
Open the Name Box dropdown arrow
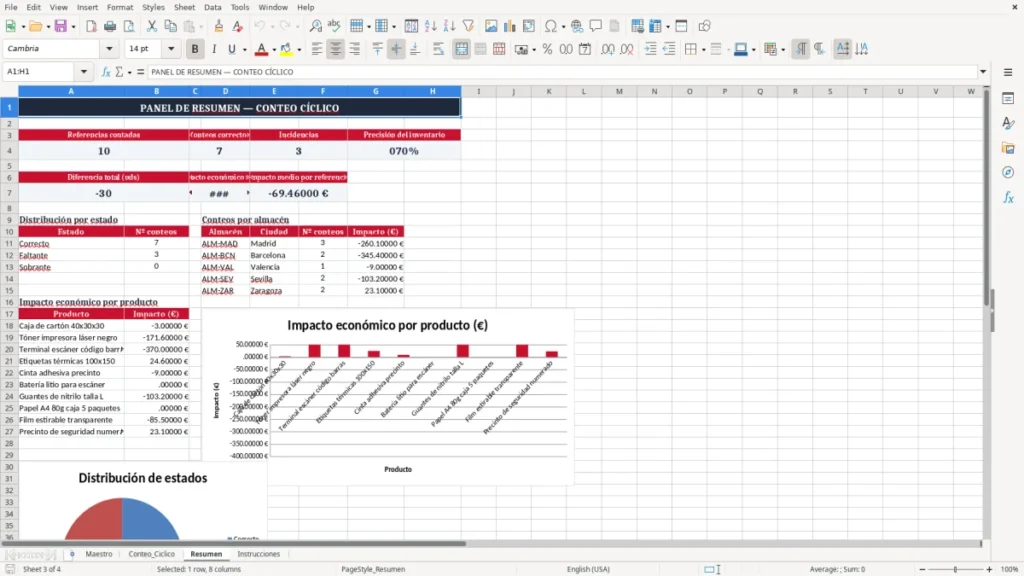click(84, 72)
